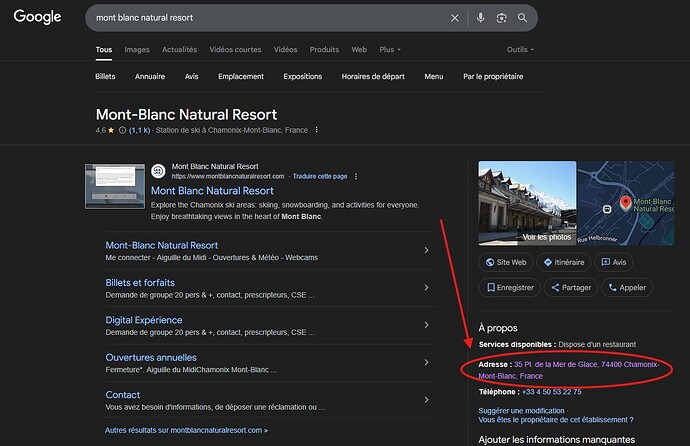
Task: Expand chevron for Billets et forfaits
Action: [x=426, y=288]
